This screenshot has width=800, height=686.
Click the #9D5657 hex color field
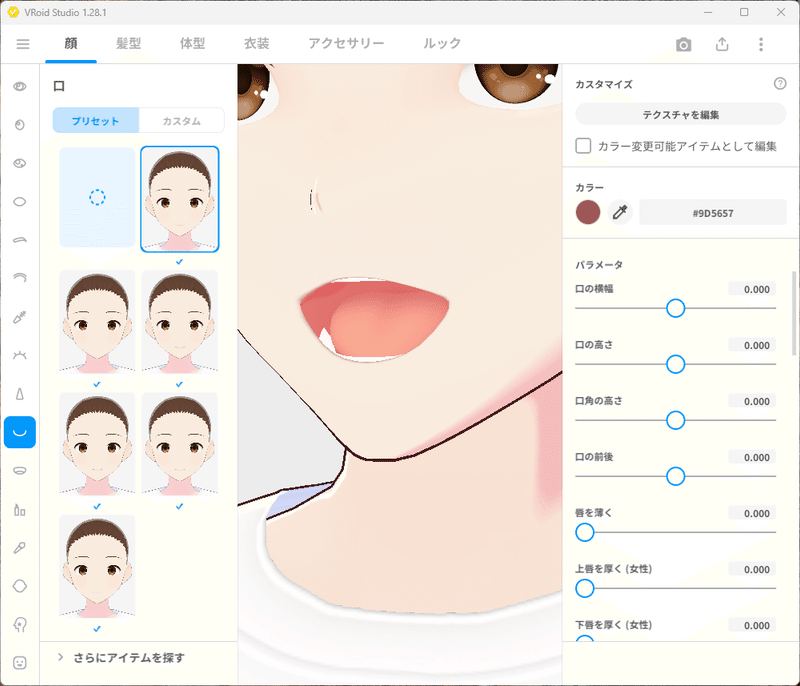click(x=713, y=213)
